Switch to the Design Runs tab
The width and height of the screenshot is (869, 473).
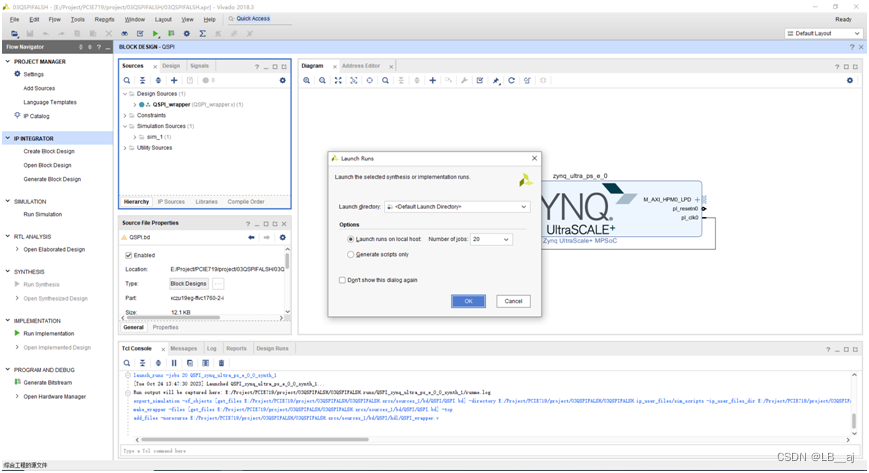[x=272, y=348]
